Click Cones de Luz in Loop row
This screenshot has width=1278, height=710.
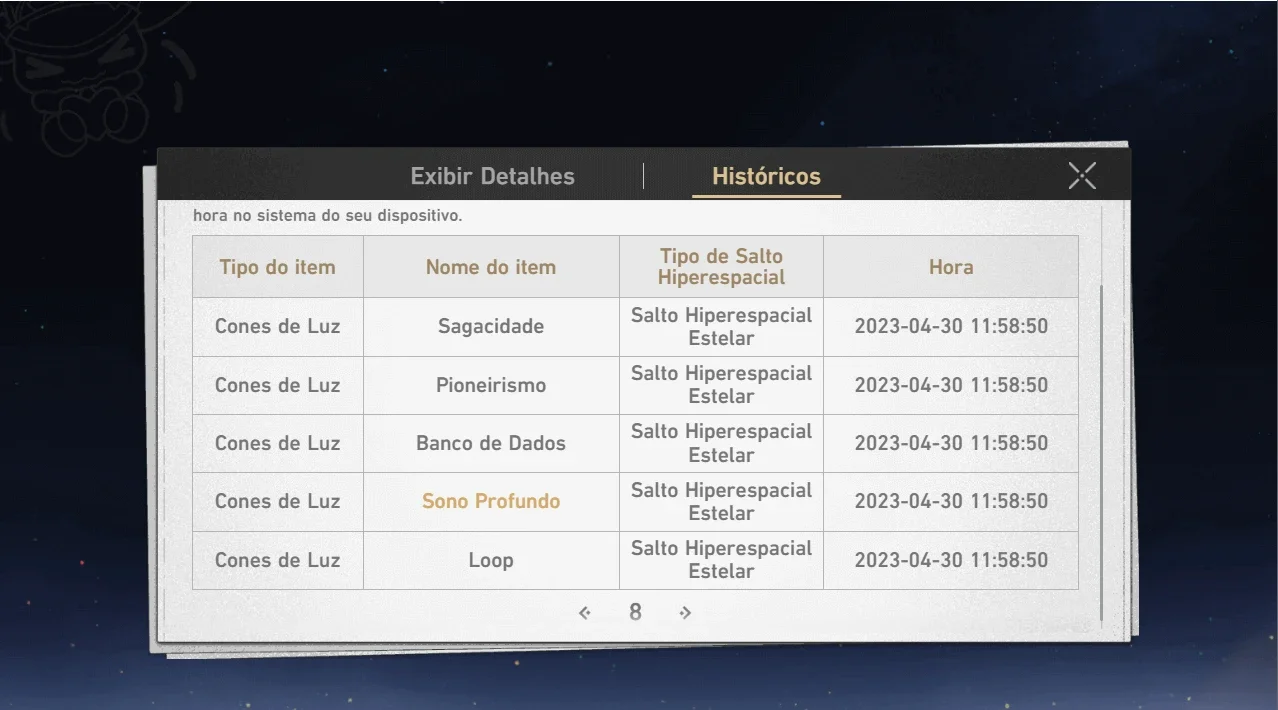(x=277, y=560)
